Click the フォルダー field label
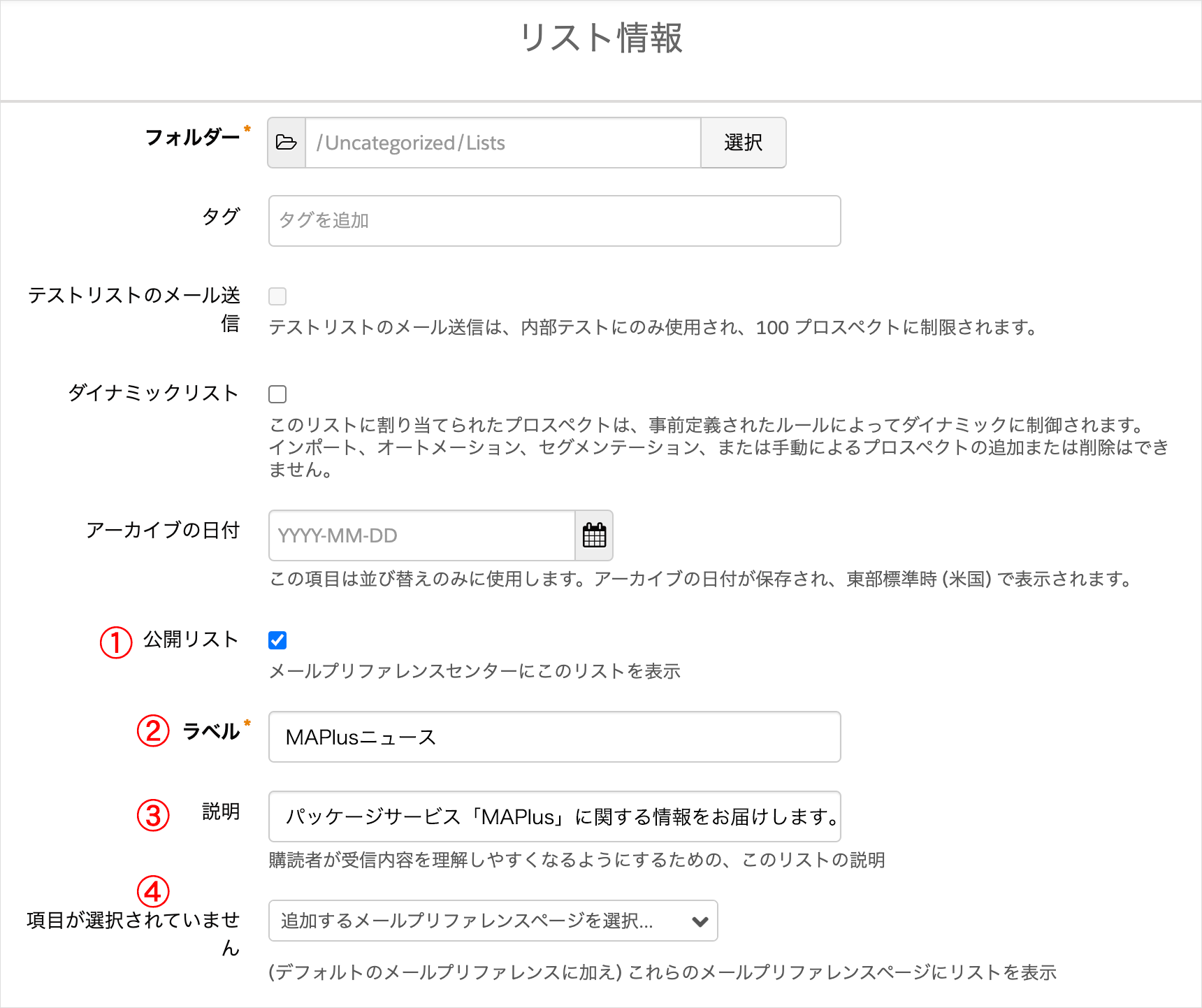 (192, 137)
